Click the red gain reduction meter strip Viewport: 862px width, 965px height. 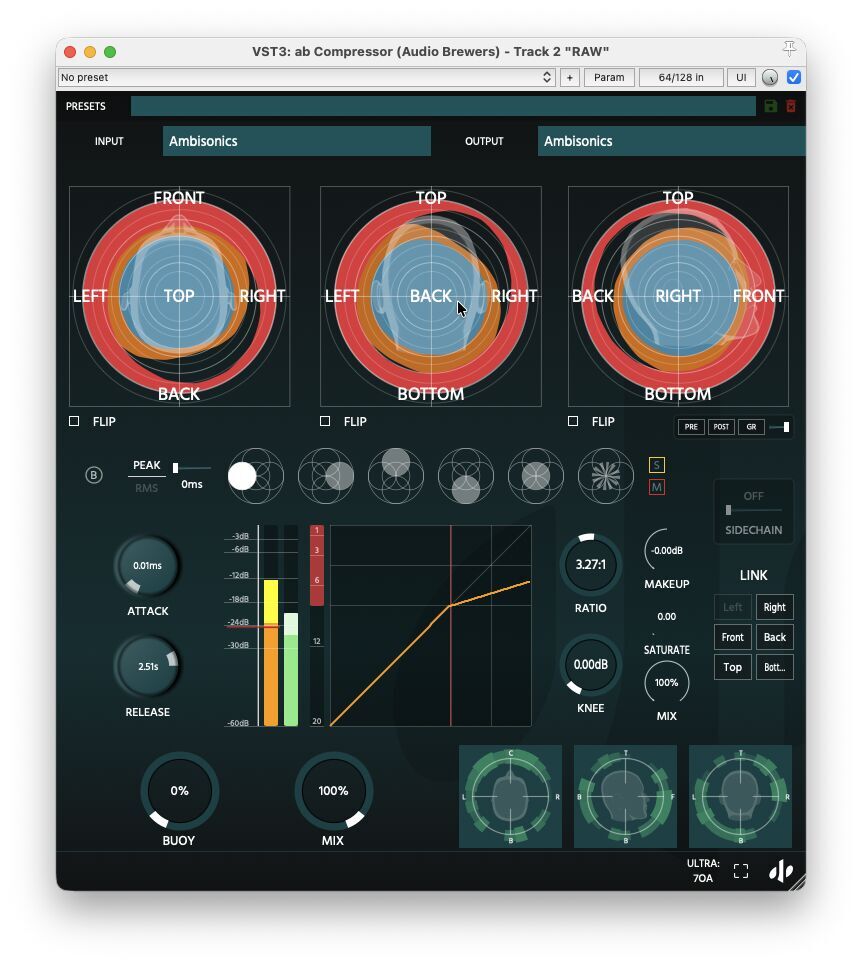pyautogui.click(x=317, y=566)
